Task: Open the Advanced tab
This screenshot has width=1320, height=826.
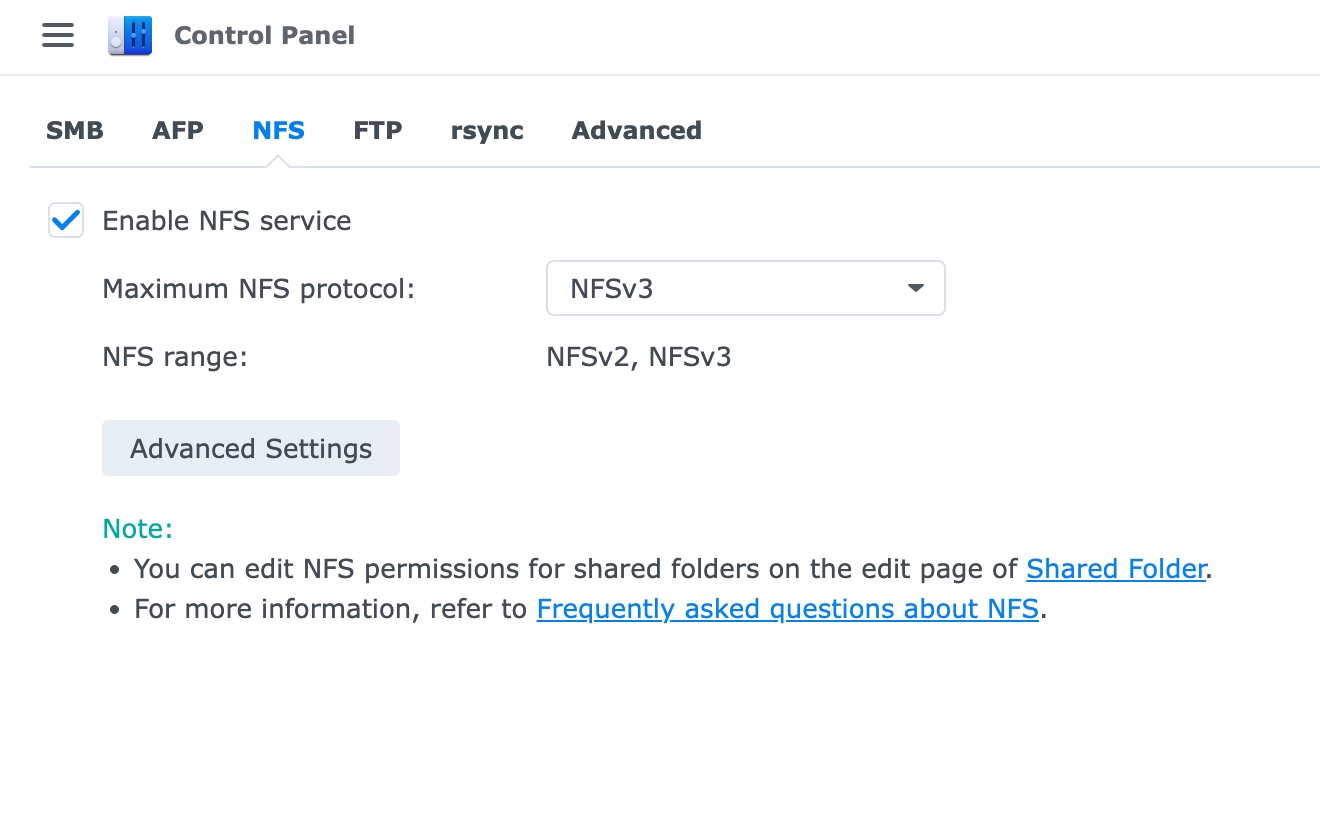Action: pyautogui.click(x=637, y=130)
